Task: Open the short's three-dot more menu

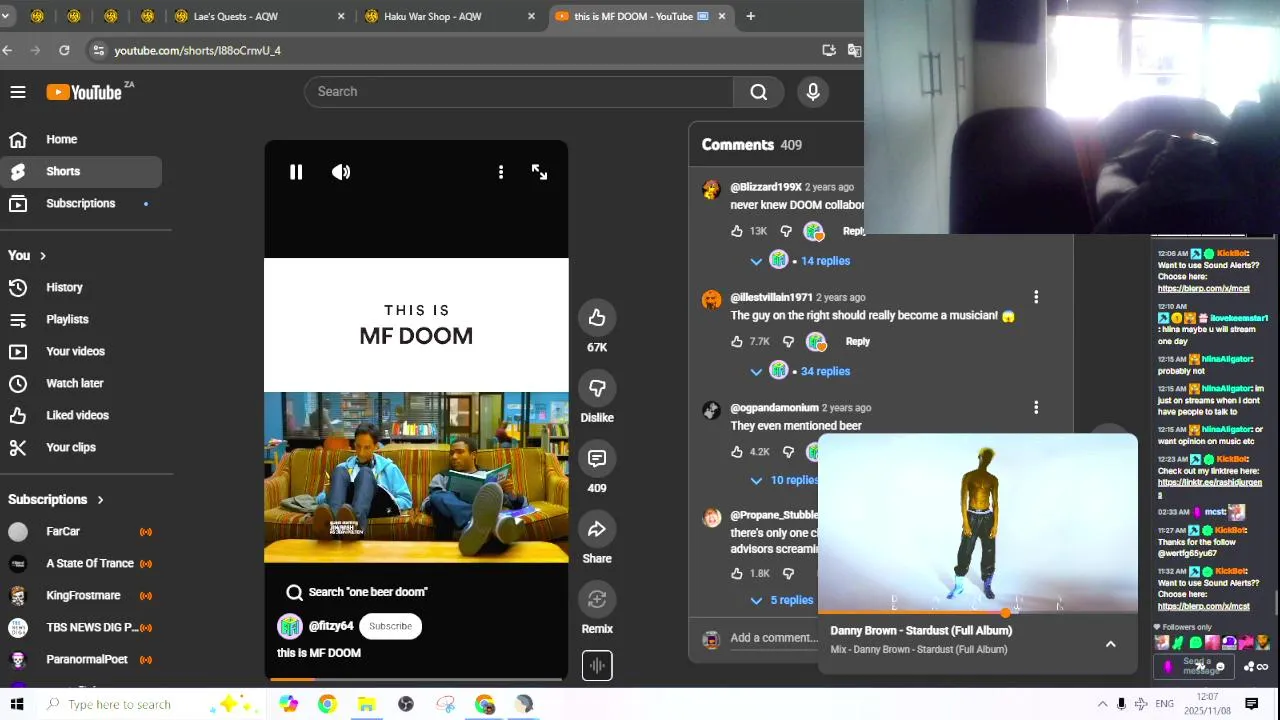Action: (501, 172)
